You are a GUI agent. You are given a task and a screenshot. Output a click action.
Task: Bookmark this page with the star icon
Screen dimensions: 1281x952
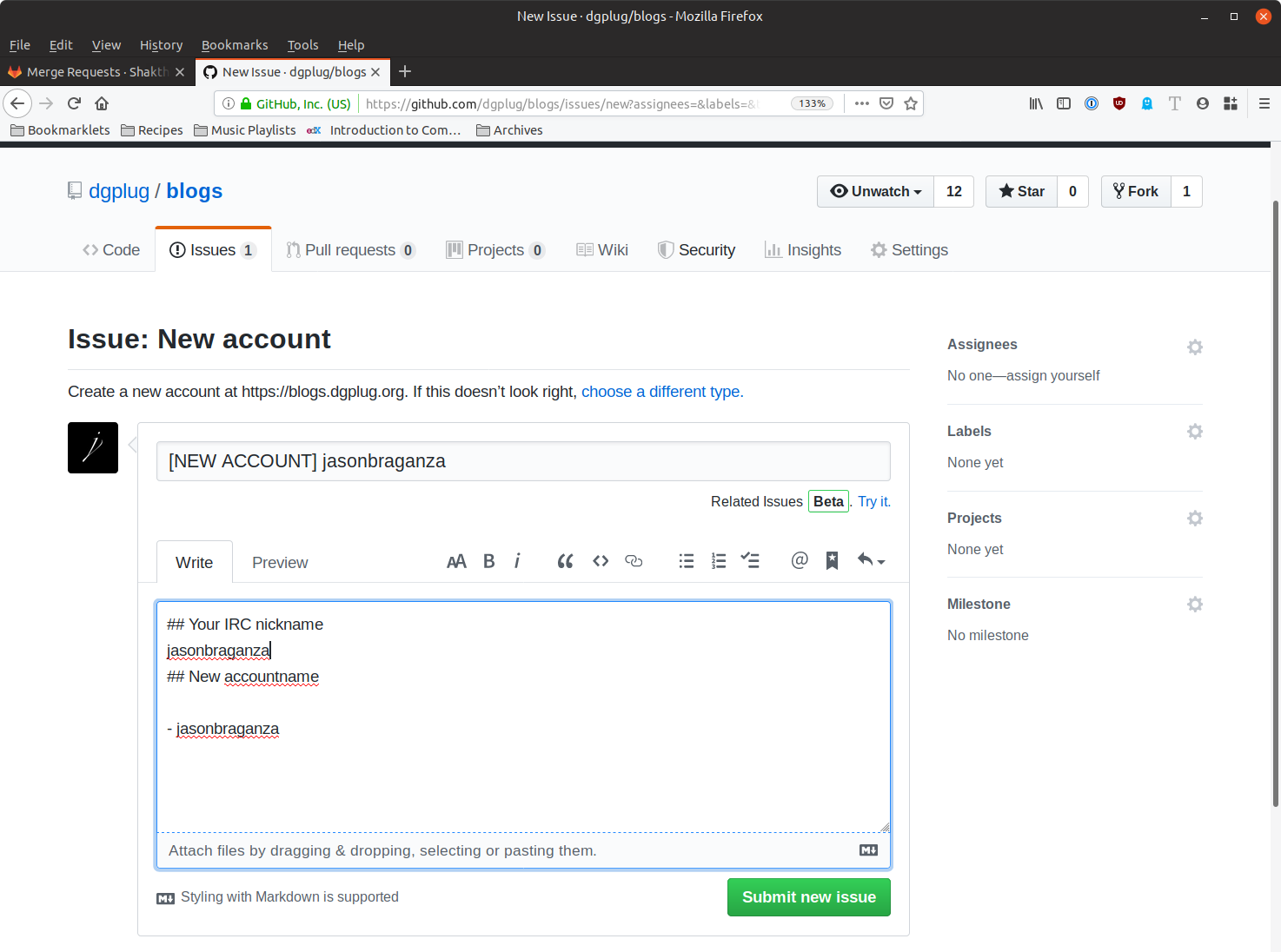911,103
